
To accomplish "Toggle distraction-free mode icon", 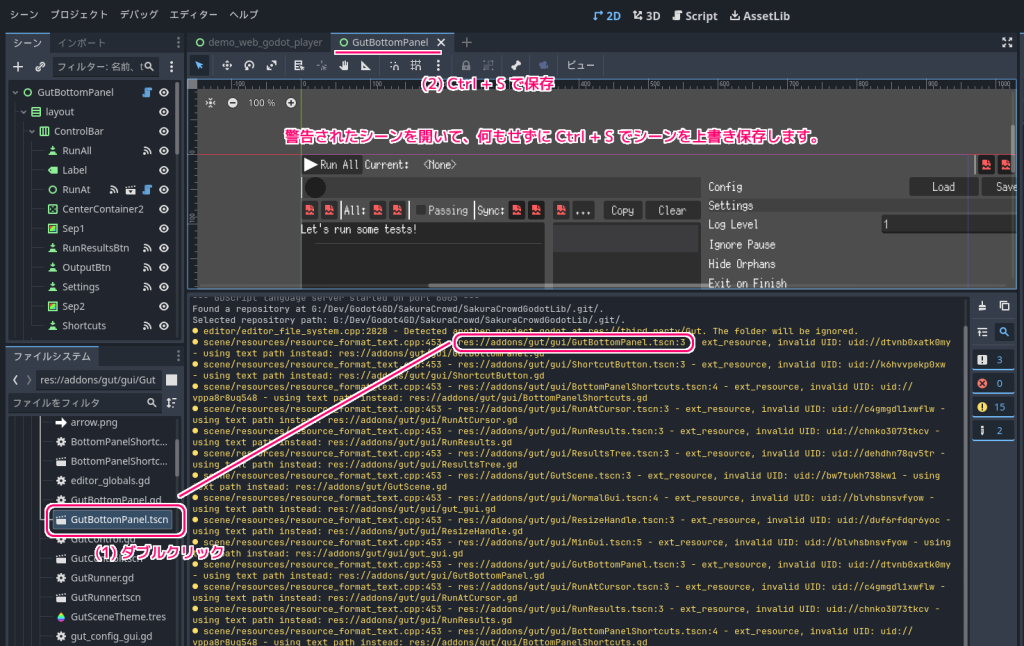I will (1007, 42).
